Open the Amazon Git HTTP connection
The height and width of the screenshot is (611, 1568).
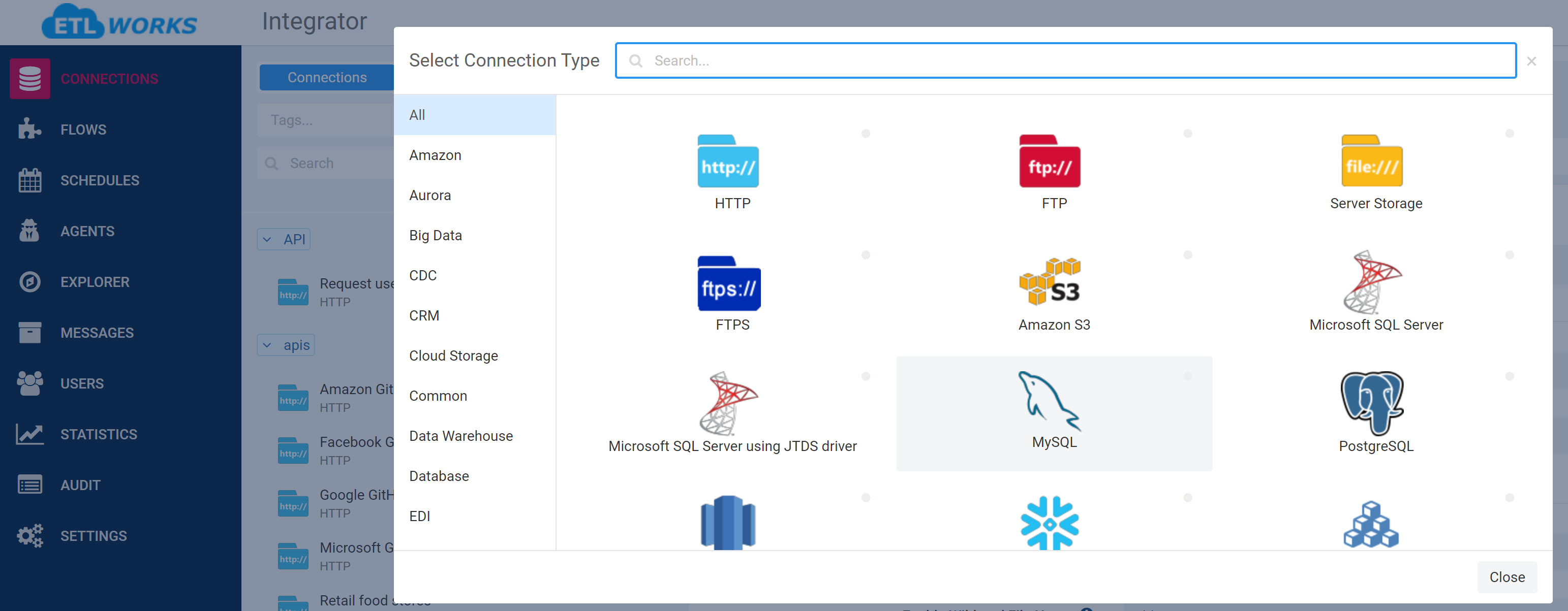(336, 398)
